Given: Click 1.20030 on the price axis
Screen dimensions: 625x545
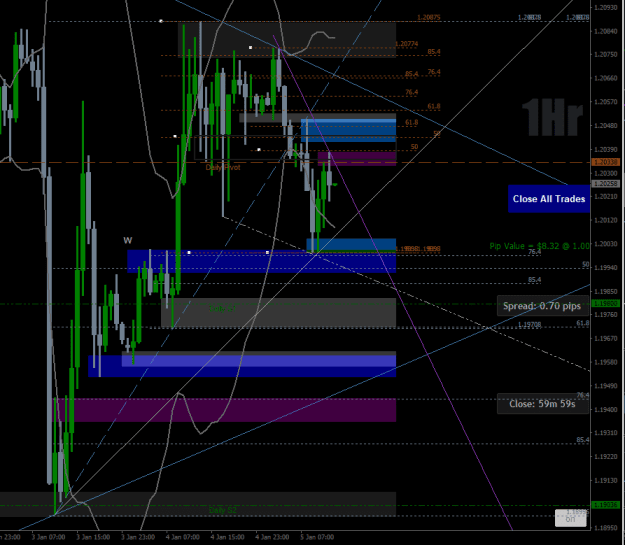Looking at the screenshot, I should click(x=606, y=244).
